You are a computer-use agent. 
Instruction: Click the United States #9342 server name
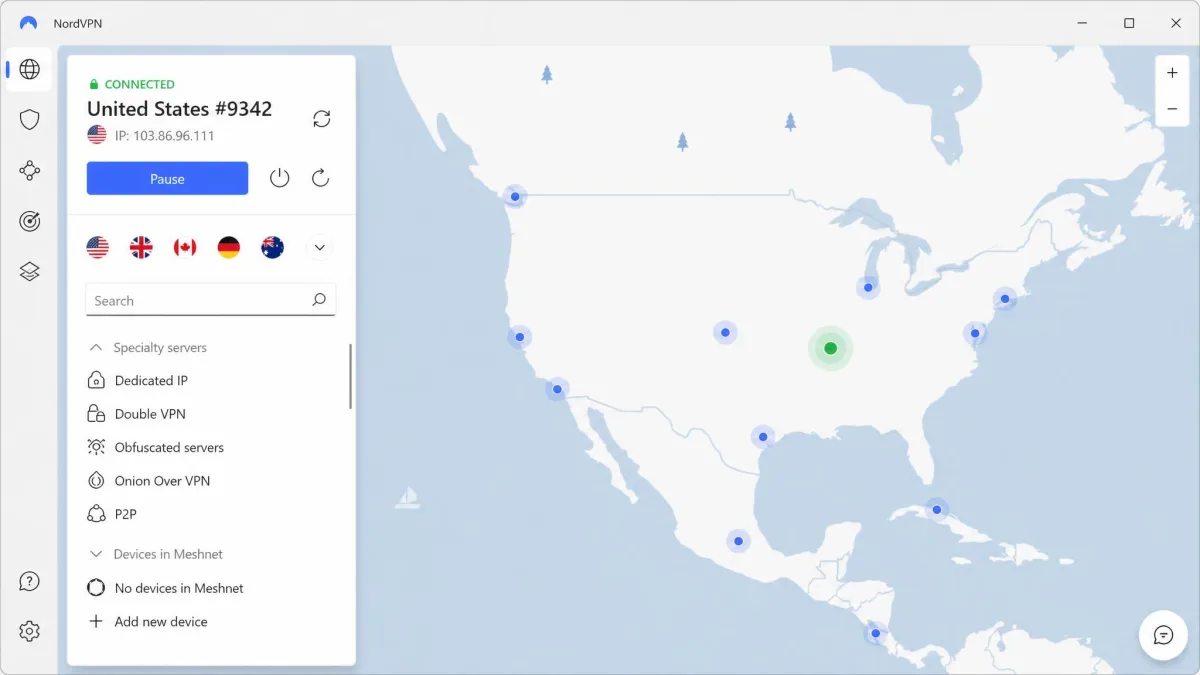click(x=180, y=109)
